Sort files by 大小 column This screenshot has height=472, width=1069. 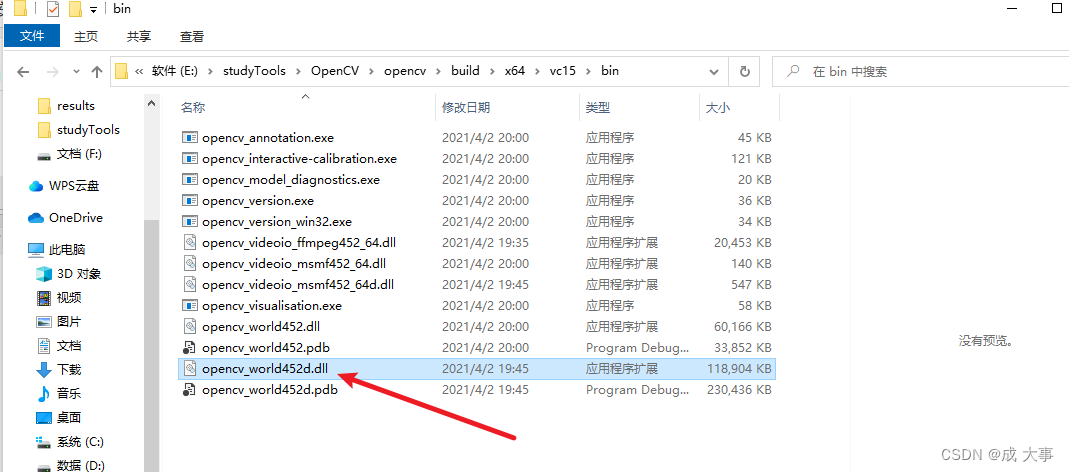point(717,107)
